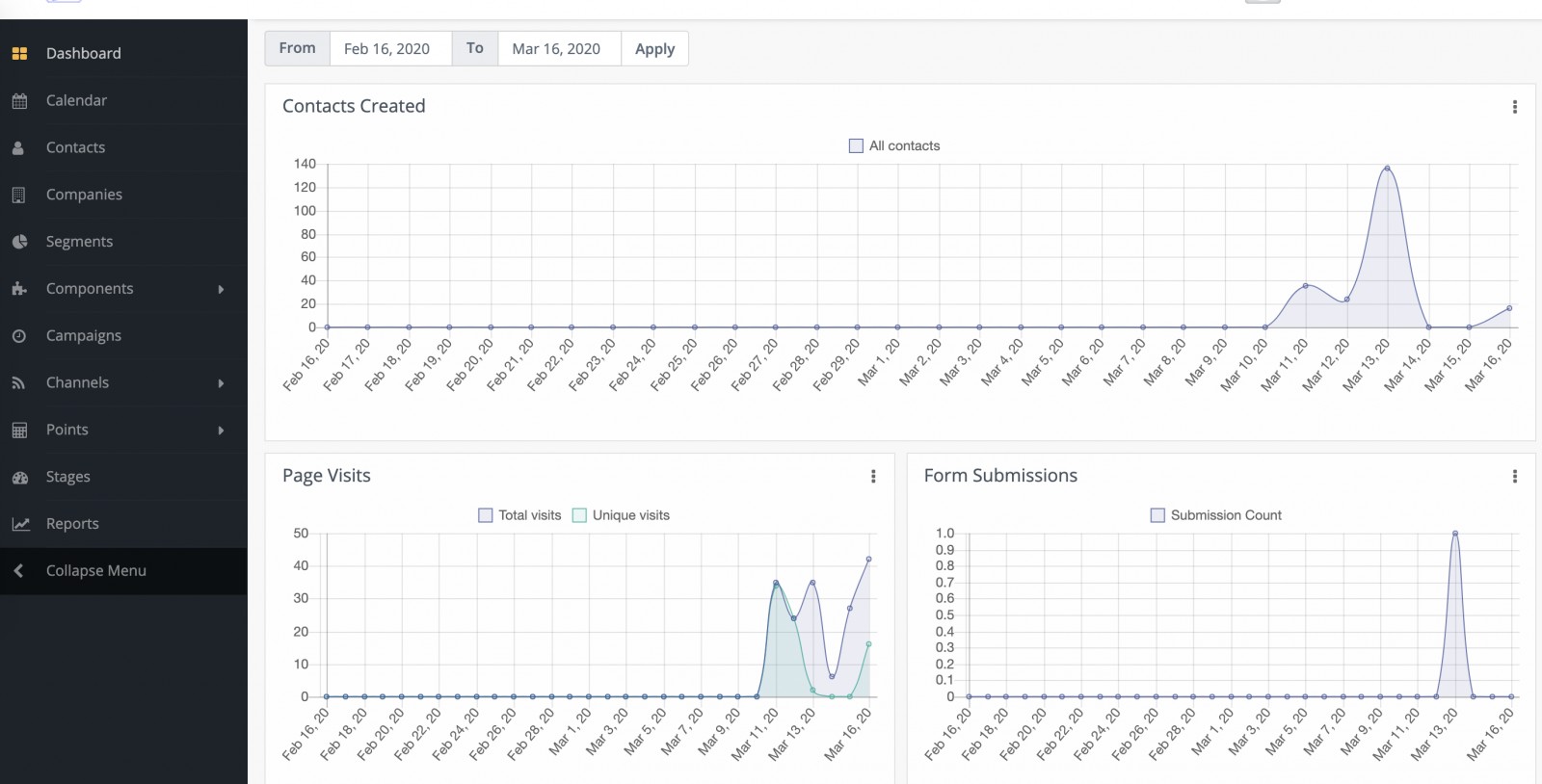Click the Stages palette icon
Viewport: 1542px width, 784px height.
[19, 478]
